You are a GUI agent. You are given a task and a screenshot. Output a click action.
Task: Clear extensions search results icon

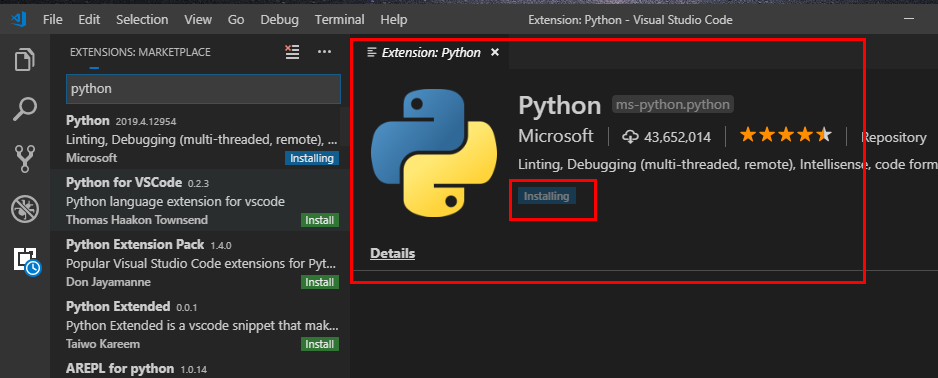[x=292, y=52]
